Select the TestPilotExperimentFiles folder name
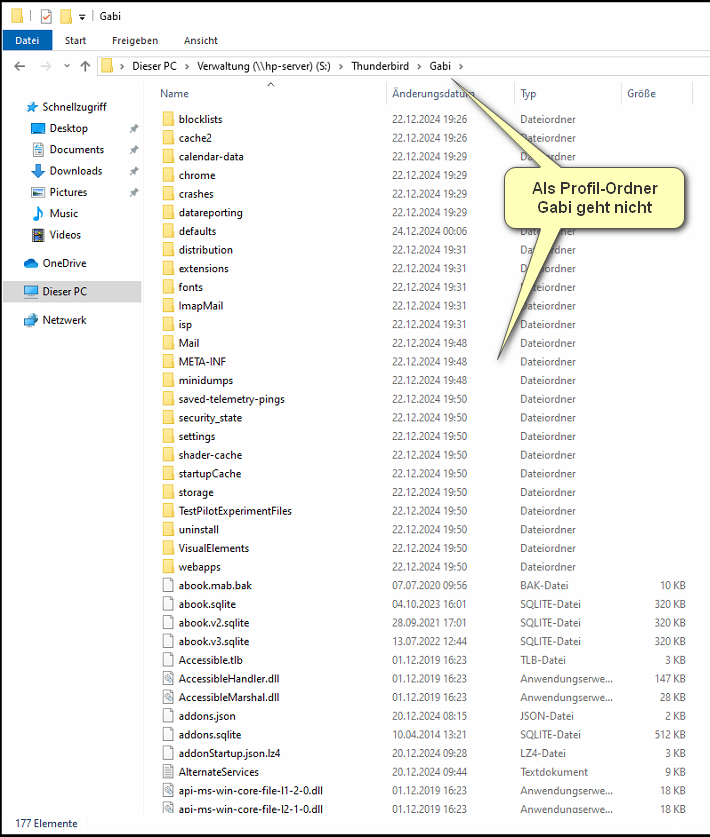Viewport: 710px width, 837px height. [235, 511]
